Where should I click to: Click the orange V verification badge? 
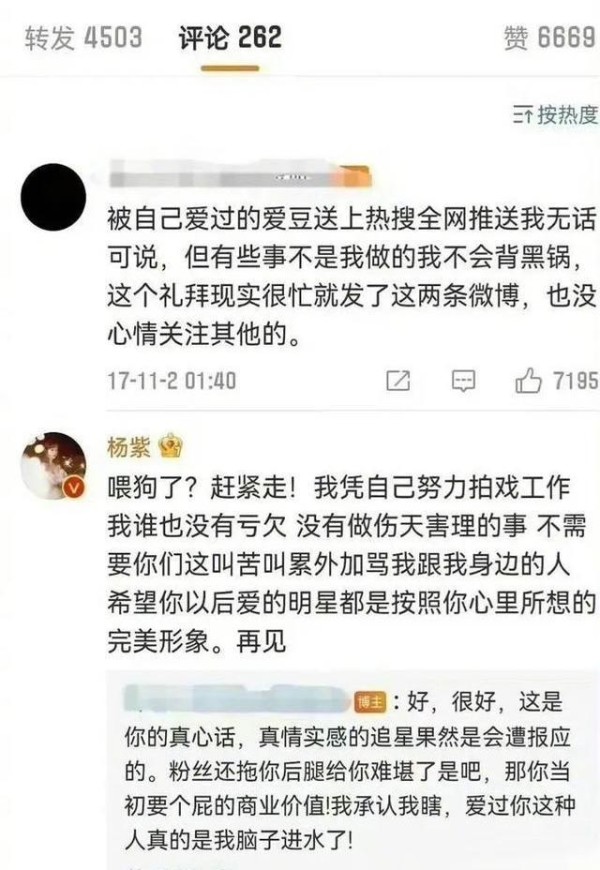click(x=74, y=487)
